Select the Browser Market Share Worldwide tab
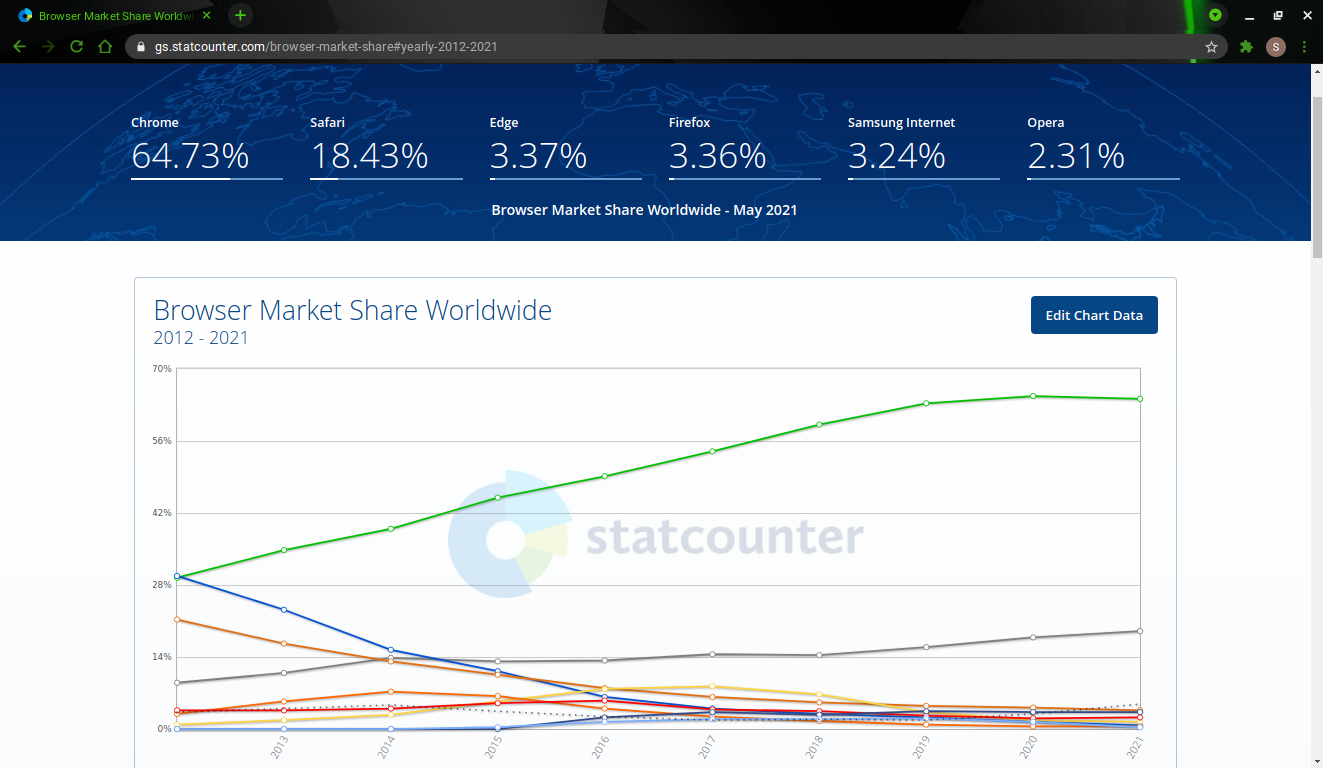 click(110, 16)
